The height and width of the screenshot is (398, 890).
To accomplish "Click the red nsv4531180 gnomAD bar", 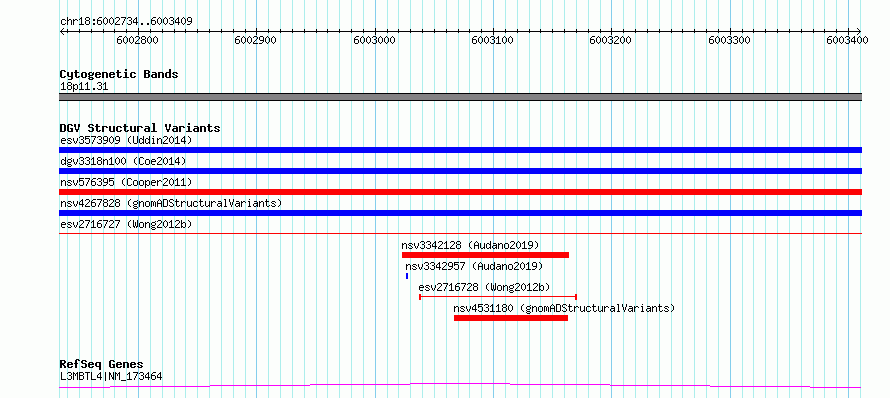I will pyautogui.click(x=511, y=318).
